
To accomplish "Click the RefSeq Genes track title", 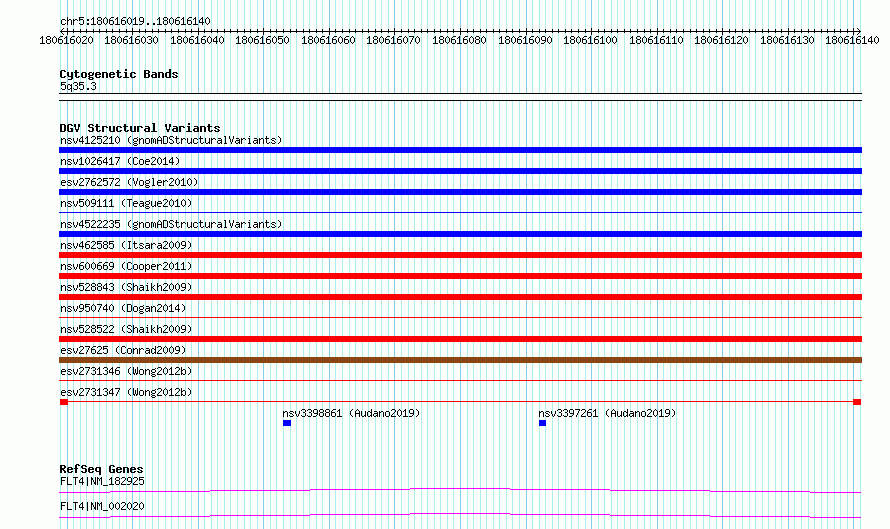I will tap(101, 469).
